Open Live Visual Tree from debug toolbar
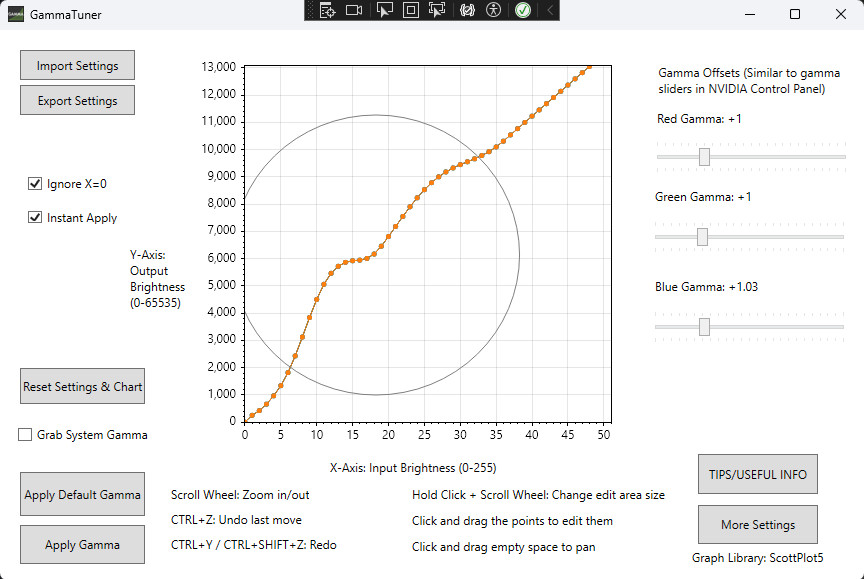Screen dimensions: 864x579 click(327, 10)
